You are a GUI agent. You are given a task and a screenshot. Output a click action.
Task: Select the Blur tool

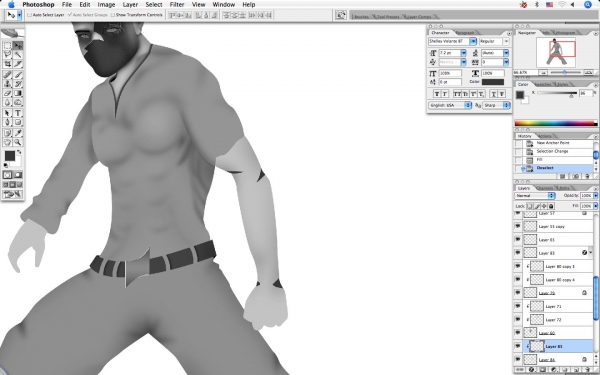[7, 102]
